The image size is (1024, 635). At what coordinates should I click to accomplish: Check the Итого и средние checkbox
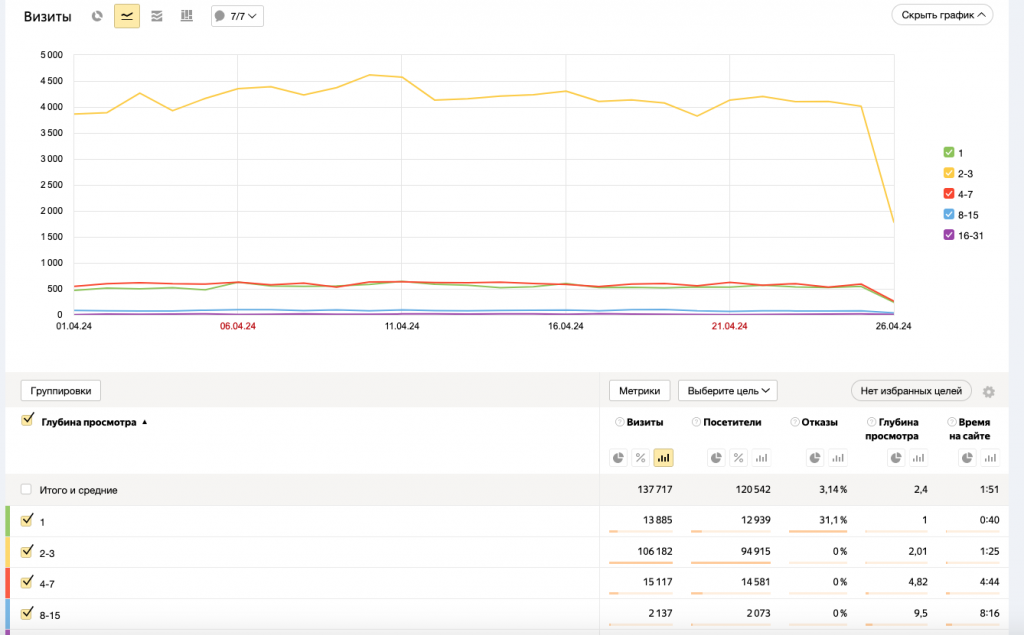[x=26, y=489]
